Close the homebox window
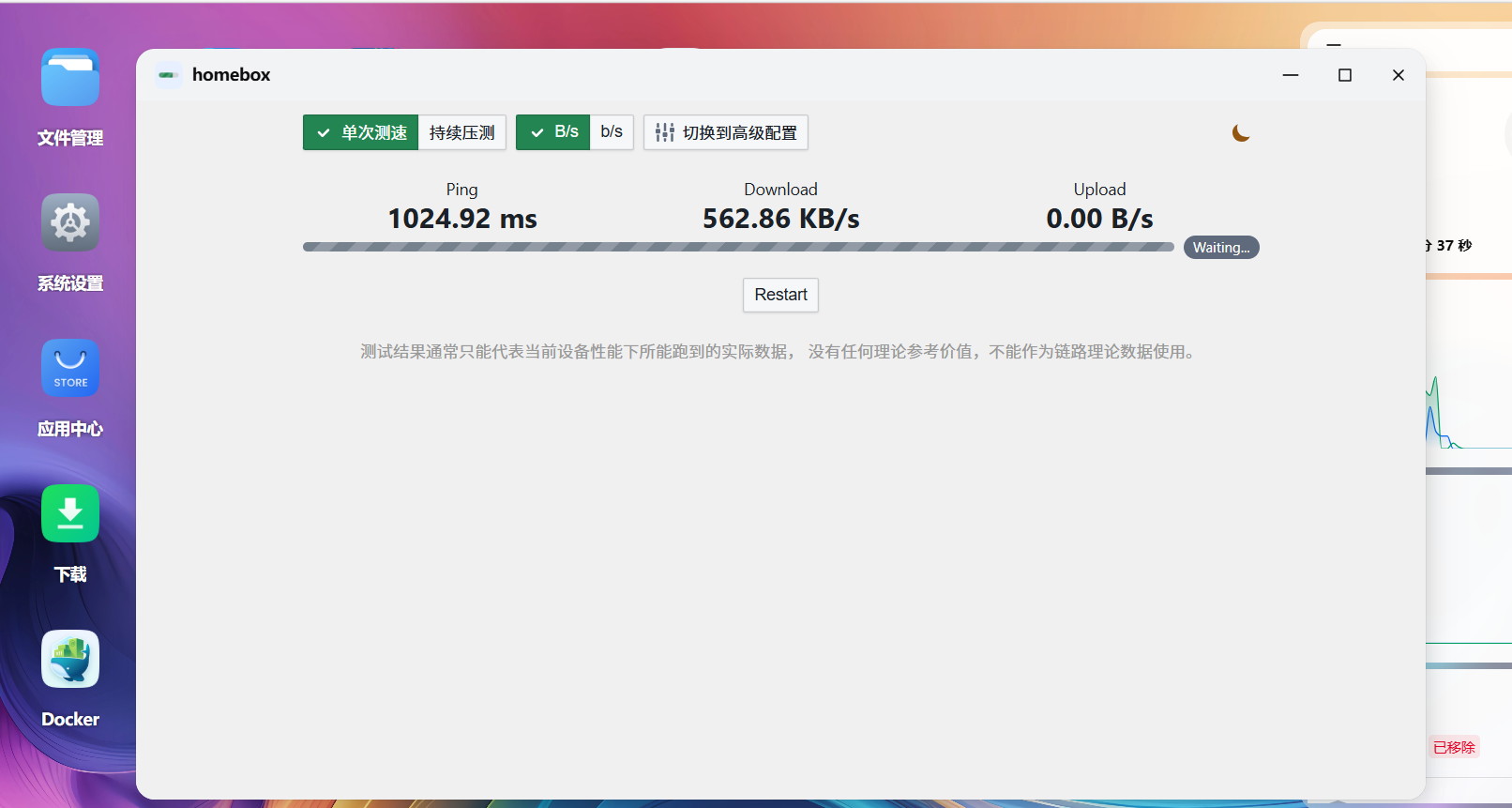1512x808 pixels. click(1399, 75)
